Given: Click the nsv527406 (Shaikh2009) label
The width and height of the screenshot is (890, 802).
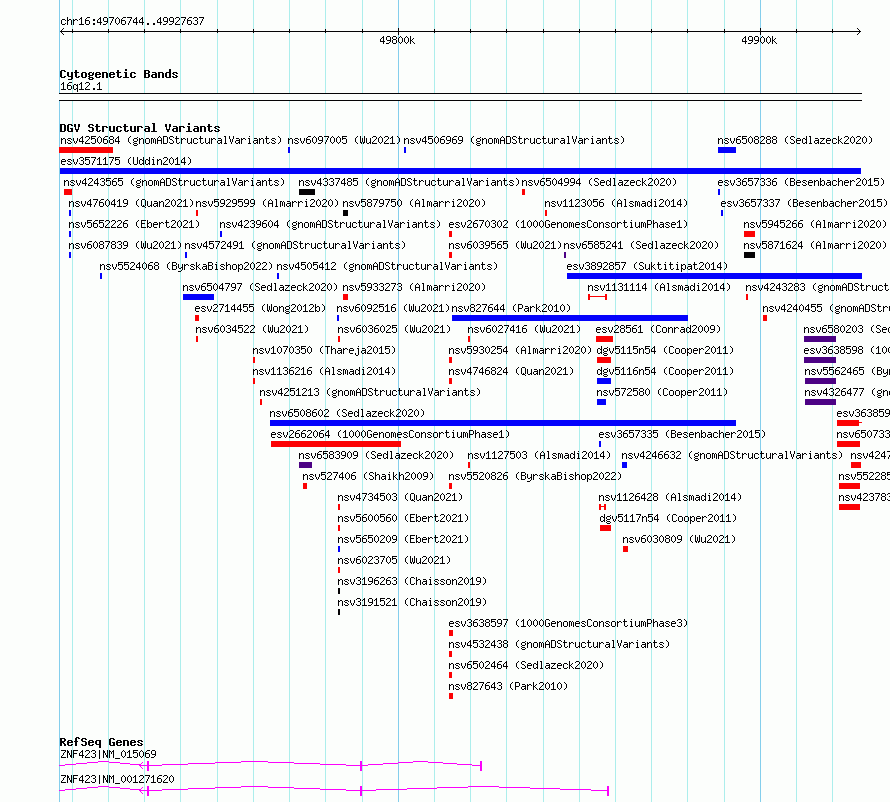Looking at the screenshot, I should [368, 476].
